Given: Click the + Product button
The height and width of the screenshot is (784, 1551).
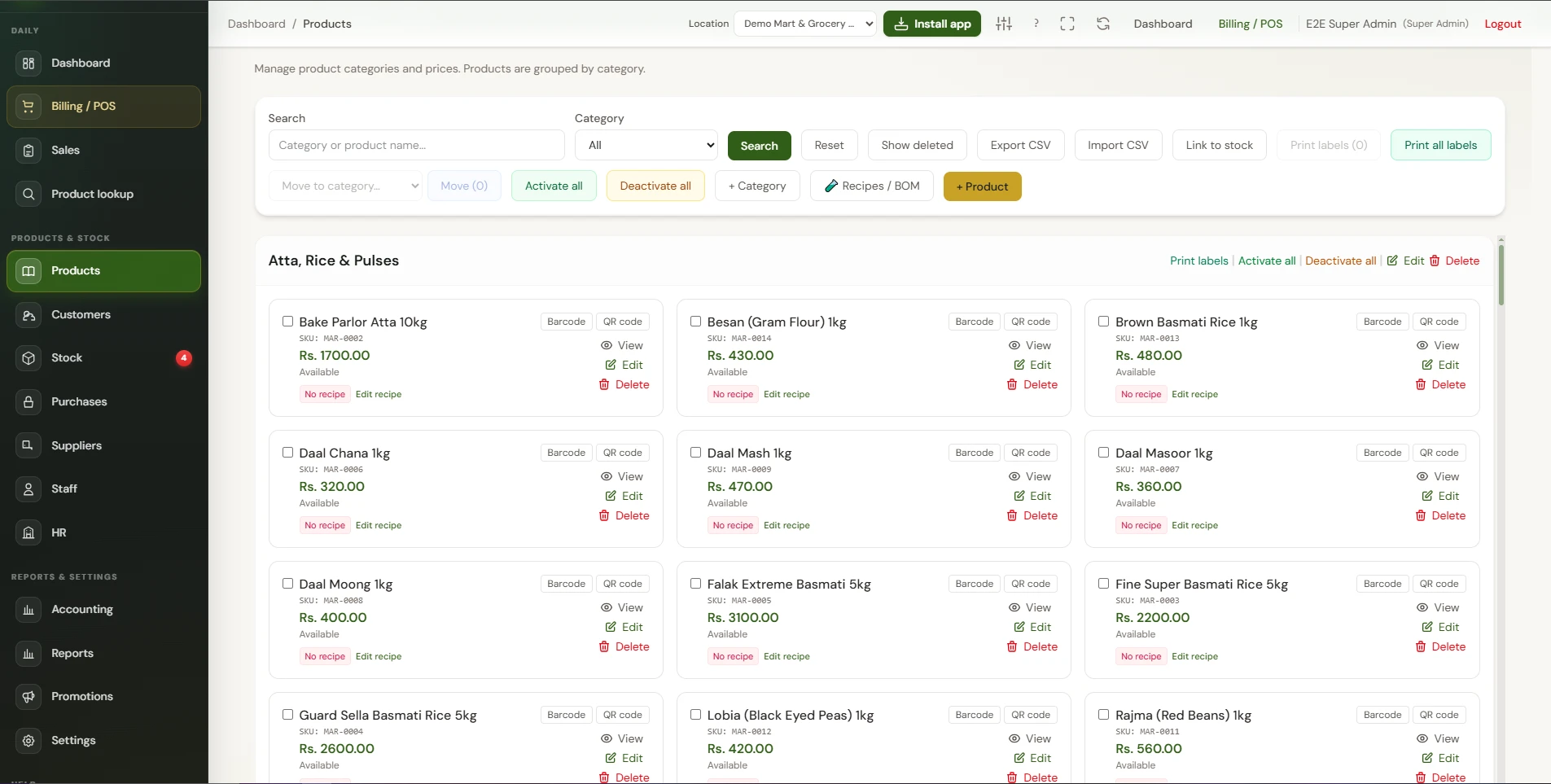Looking at the screenshot, I should click(x=982, y=186).
